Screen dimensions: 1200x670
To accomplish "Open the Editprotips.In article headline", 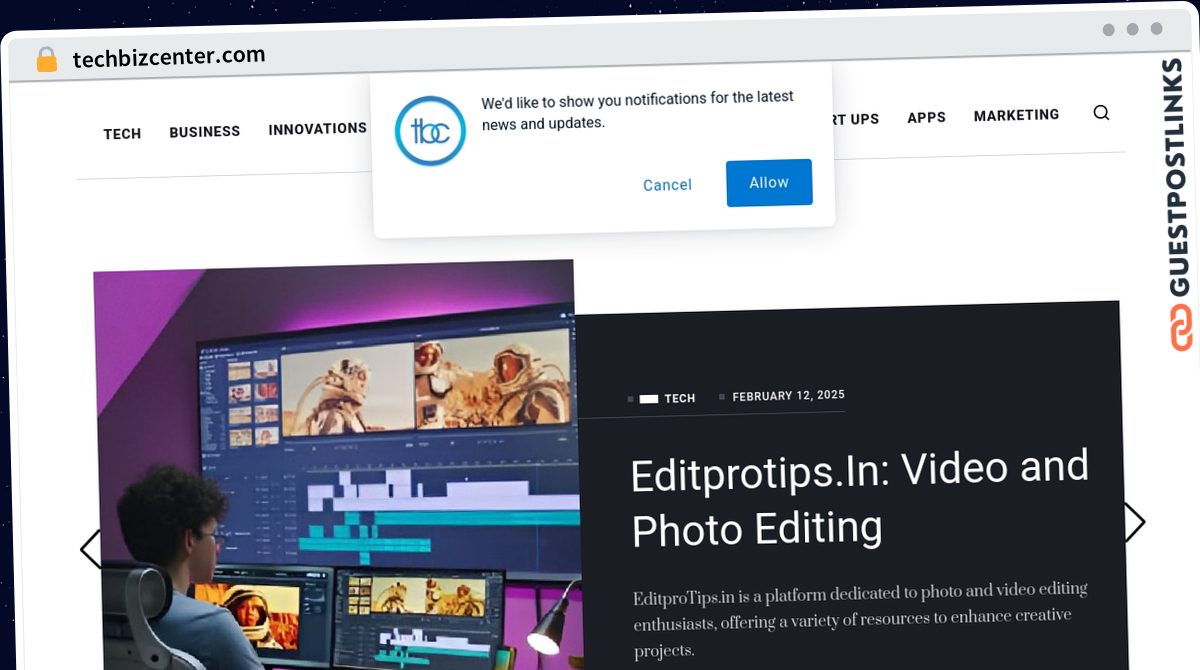I will [860, 498].
